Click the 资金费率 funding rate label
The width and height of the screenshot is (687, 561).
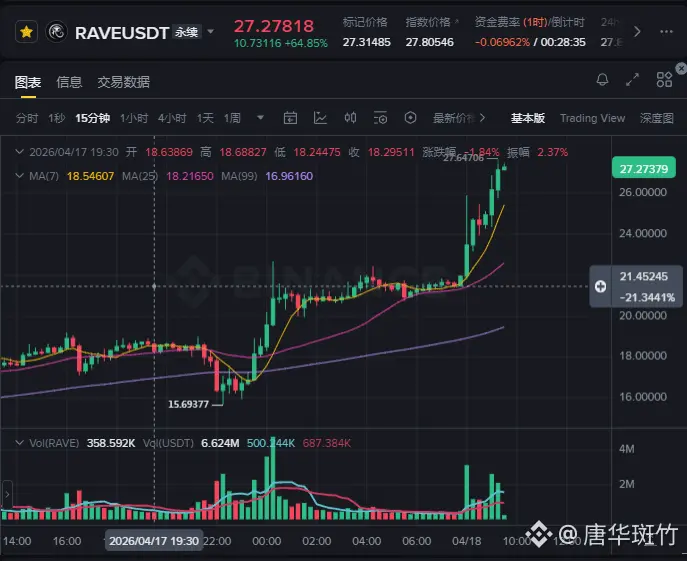click(497, 22)
